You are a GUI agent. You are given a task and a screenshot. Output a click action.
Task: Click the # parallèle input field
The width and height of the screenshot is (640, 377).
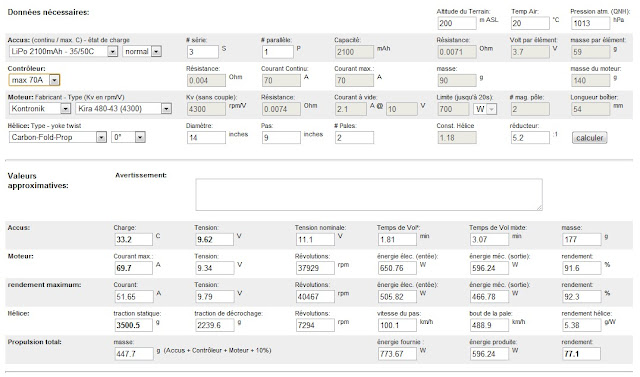tap(278, 52)
